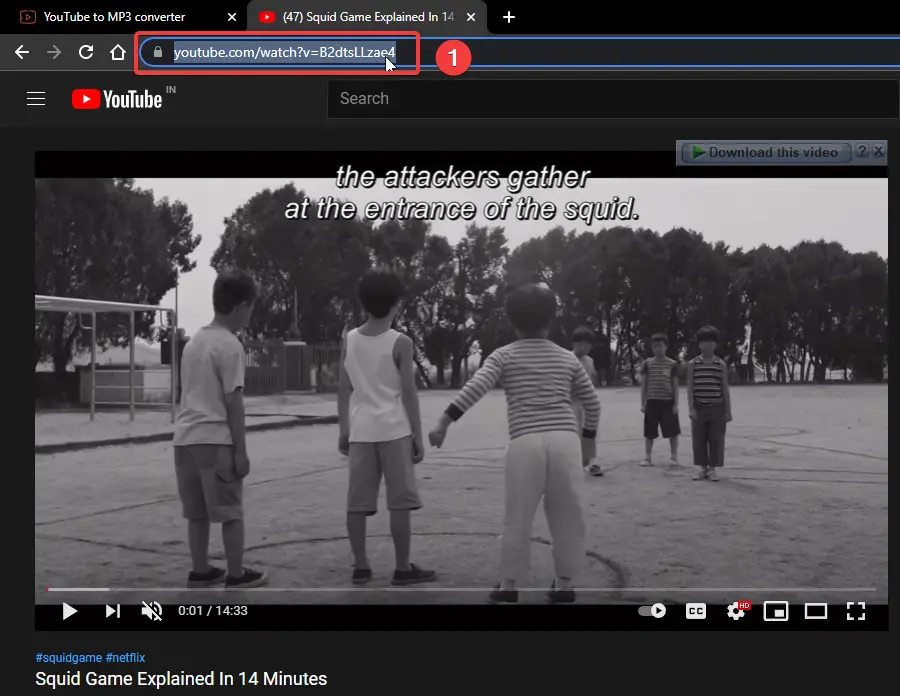Viewport: 900px width, 696px height.
Task: Dismiss the Download this video bar
Action: 879,151
